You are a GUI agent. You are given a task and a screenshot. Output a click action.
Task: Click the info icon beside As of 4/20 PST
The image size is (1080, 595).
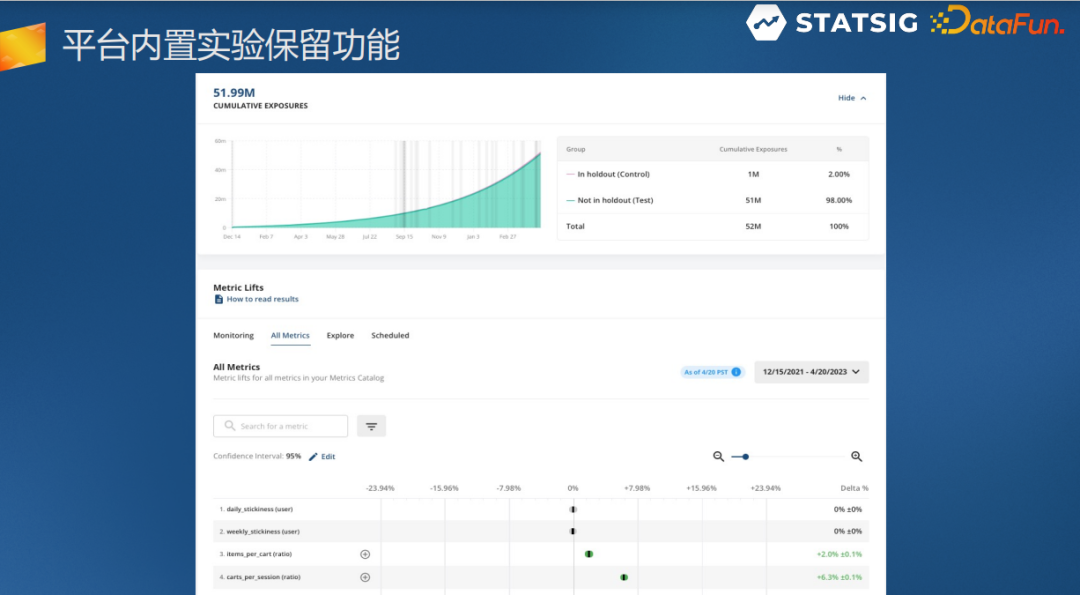(736, 372)
